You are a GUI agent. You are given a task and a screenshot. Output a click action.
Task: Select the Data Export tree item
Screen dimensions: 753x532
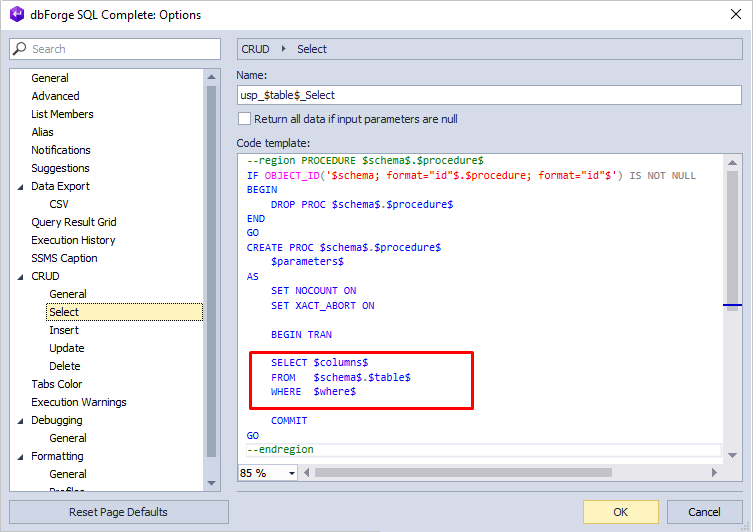[x=61, y=186]
